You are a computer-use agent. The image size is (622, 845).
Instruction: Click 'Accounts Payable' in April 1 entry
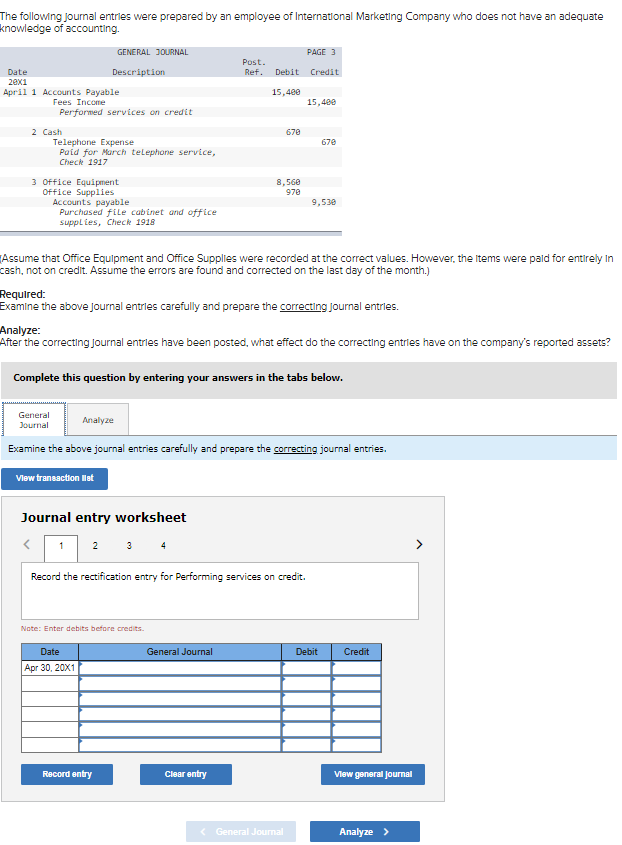click(81, 92)
